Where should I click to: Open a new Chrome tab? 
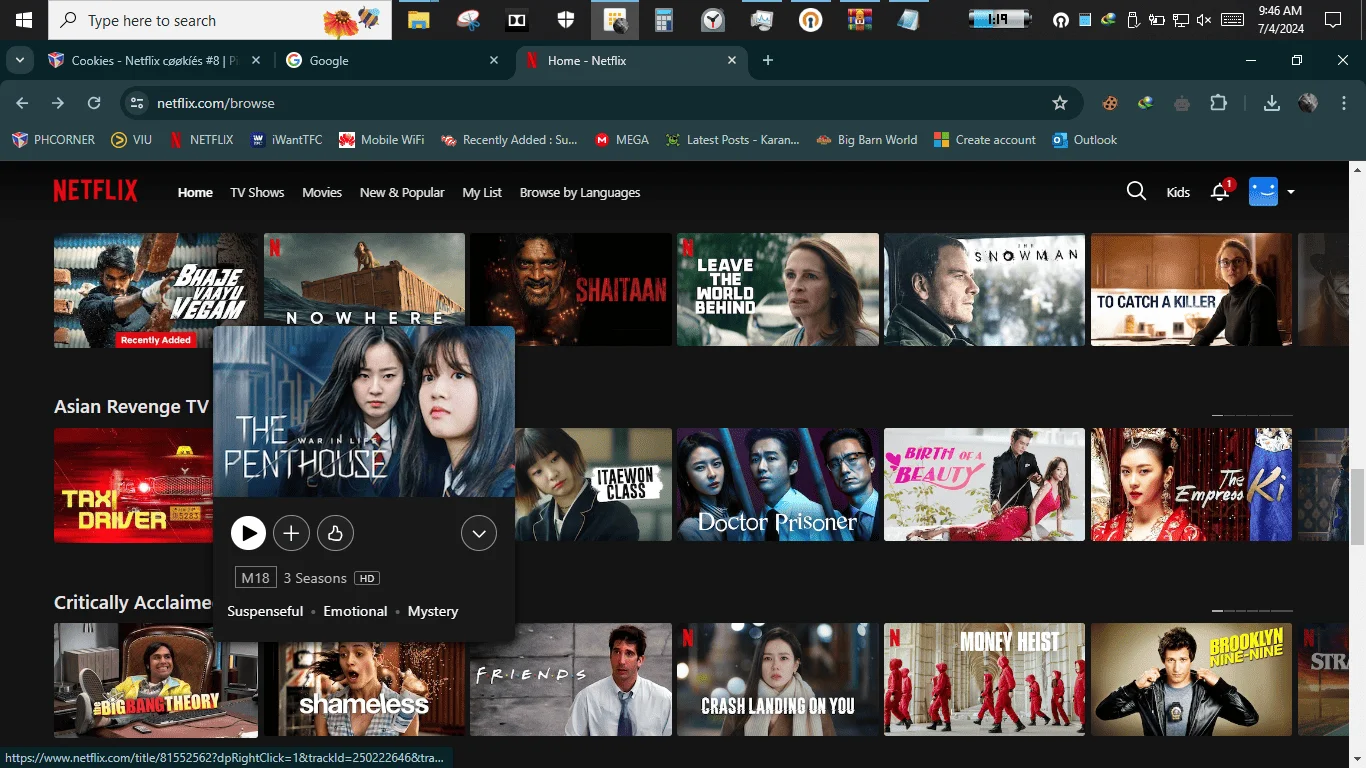click(x=768, y=60)
